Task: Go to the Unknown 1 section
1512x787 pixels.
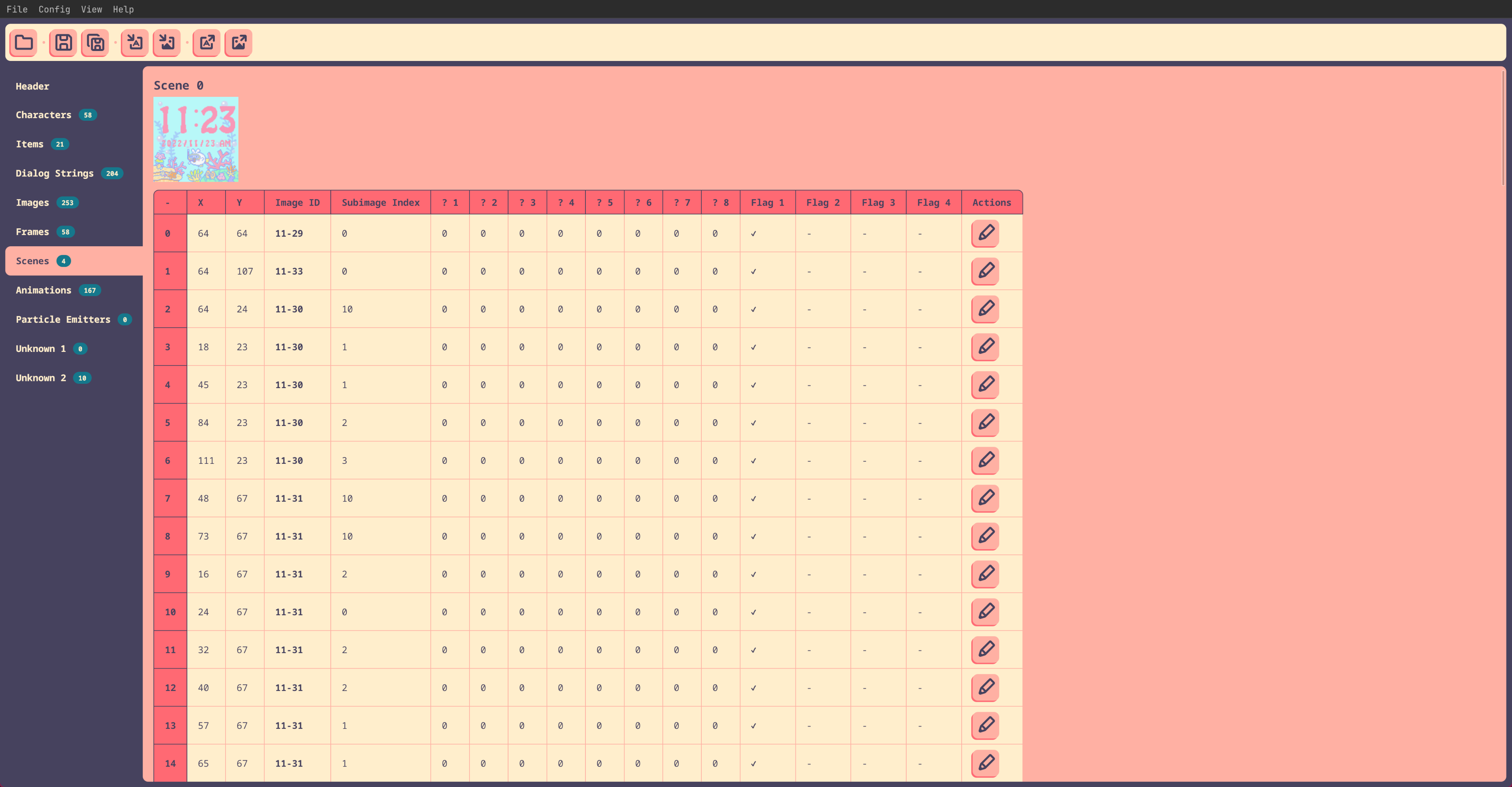Action: coord(74,349)
